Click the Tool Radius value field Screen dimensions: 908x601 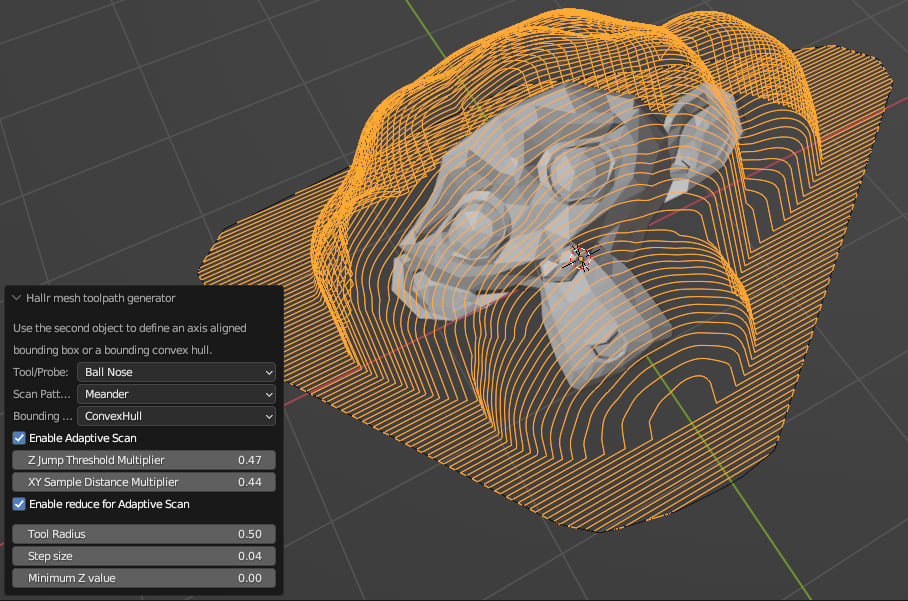(144, 534)
